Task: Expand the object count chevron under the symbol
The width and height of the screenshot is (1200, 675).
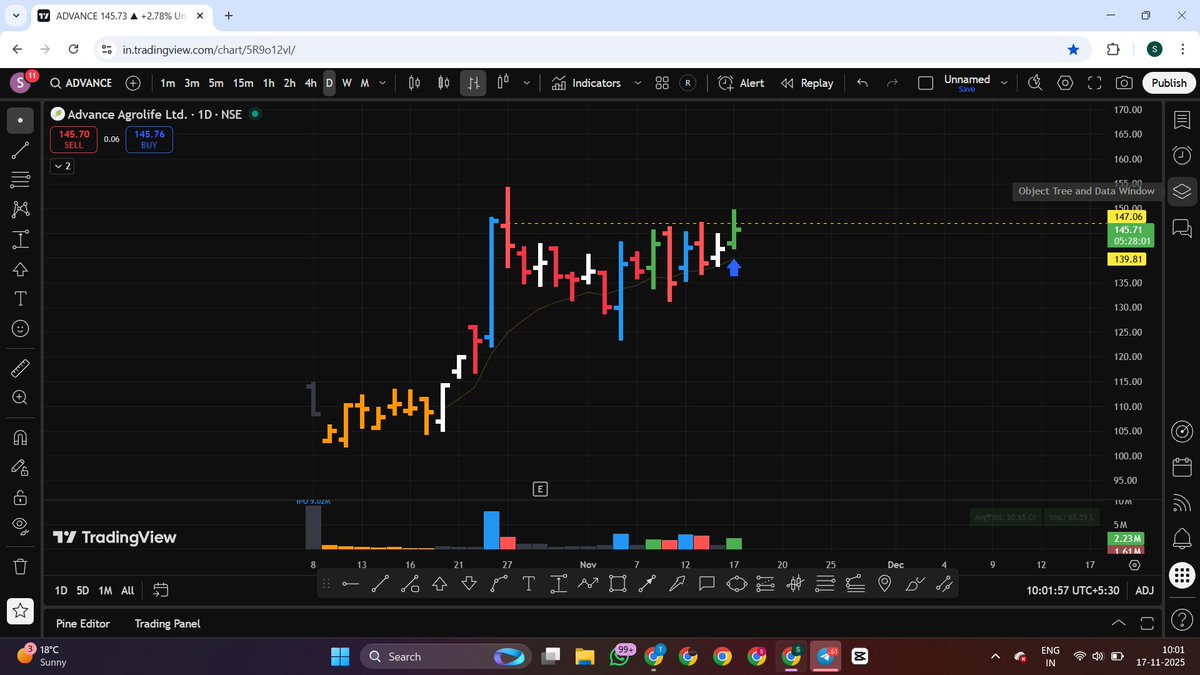Action: (62, 166)
